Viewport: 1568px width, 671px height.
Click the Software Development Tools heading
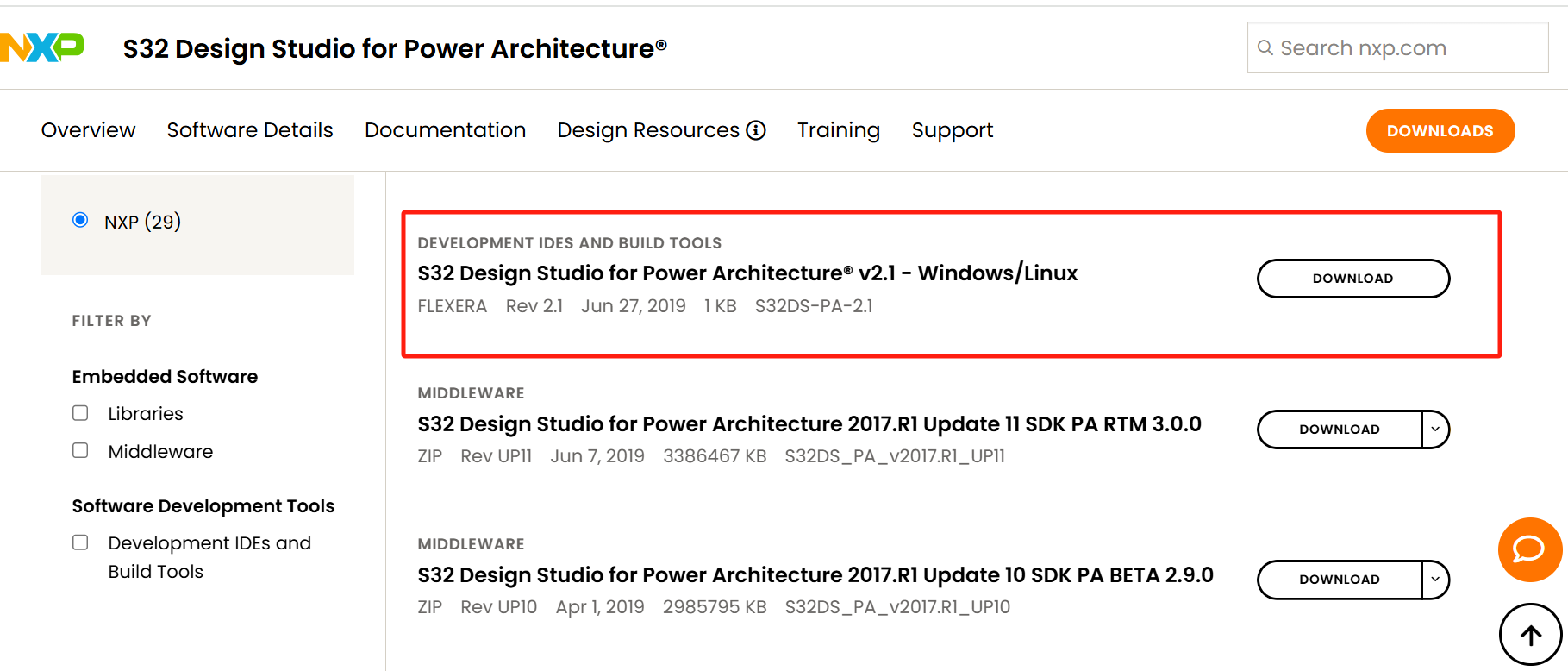(203, 506)
